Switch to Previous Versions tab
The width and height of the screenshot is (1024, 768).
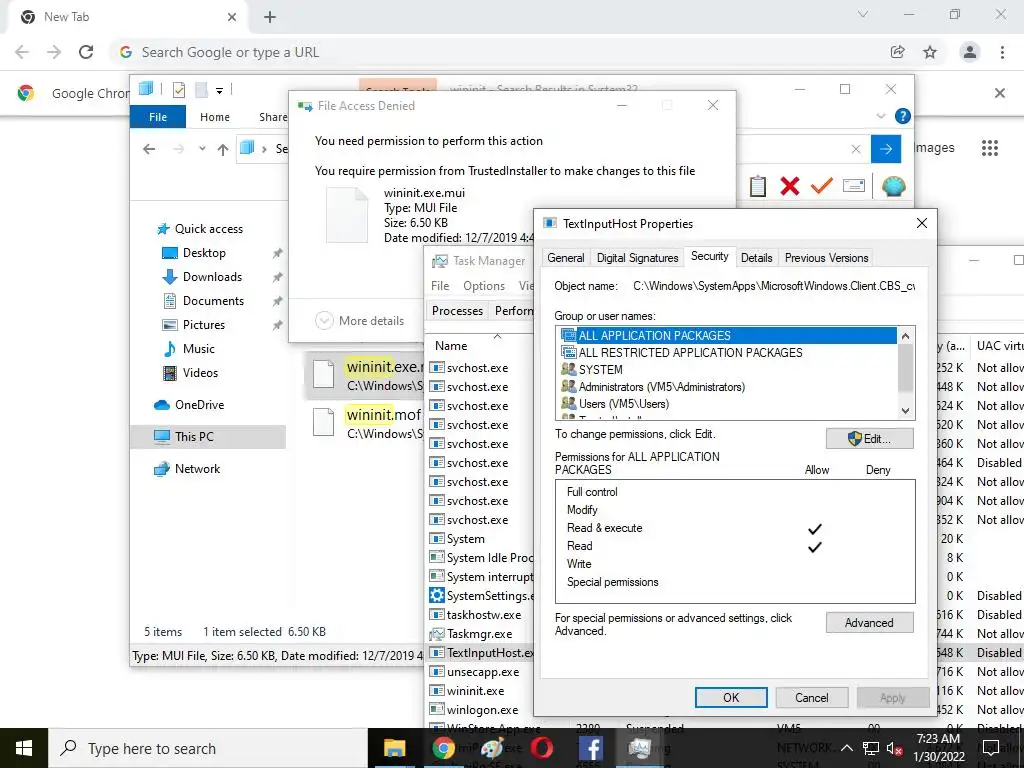826,258
